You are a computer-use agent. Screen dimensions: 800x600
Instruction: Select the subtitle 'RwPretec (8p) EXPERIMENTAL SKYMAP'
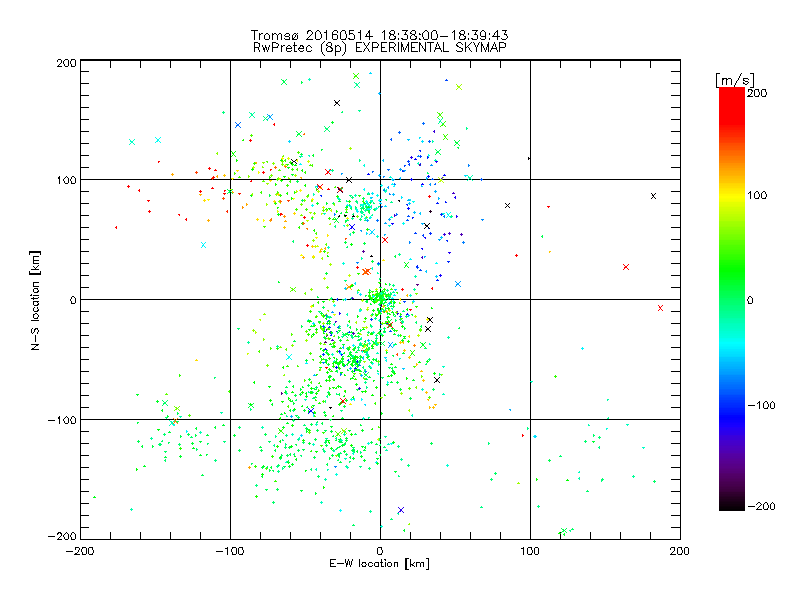pos(379,48)
